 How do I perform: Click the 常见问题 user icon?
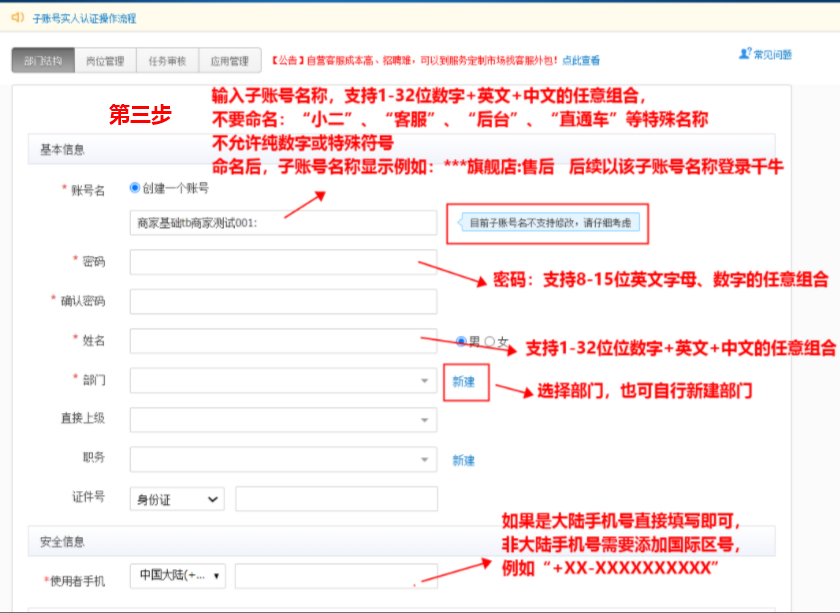745,53
